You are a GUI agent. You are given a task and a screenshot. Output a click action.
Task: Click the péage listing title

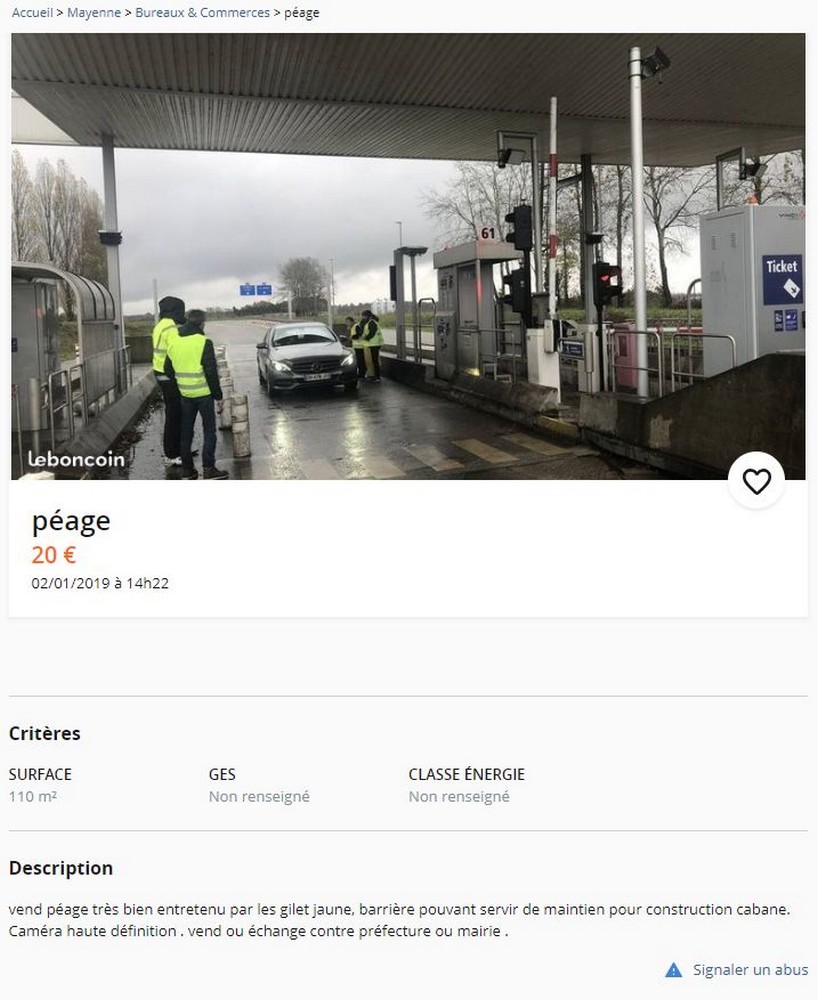71,522
